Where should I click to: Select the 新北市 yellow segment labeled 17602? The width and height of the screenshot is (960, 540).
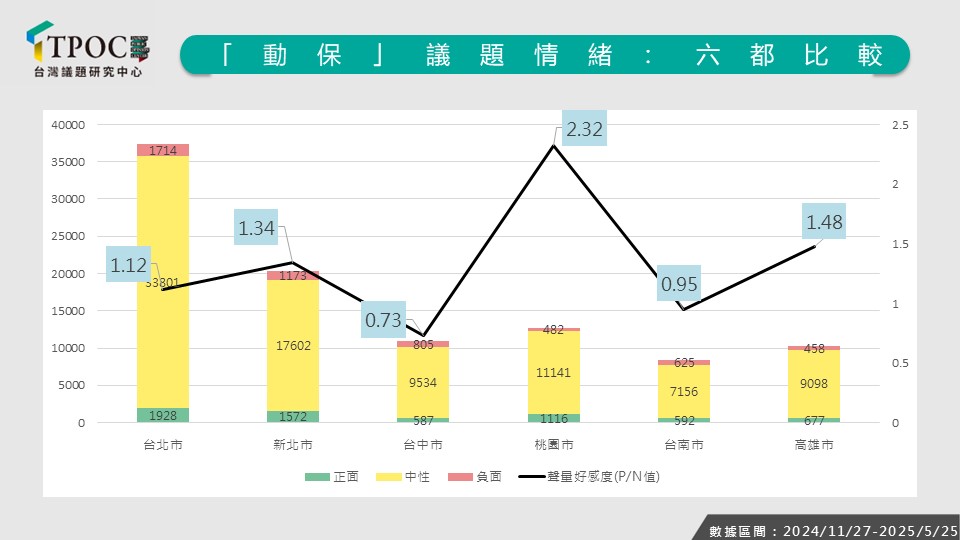pyautogui.click(x=292, y=345)
